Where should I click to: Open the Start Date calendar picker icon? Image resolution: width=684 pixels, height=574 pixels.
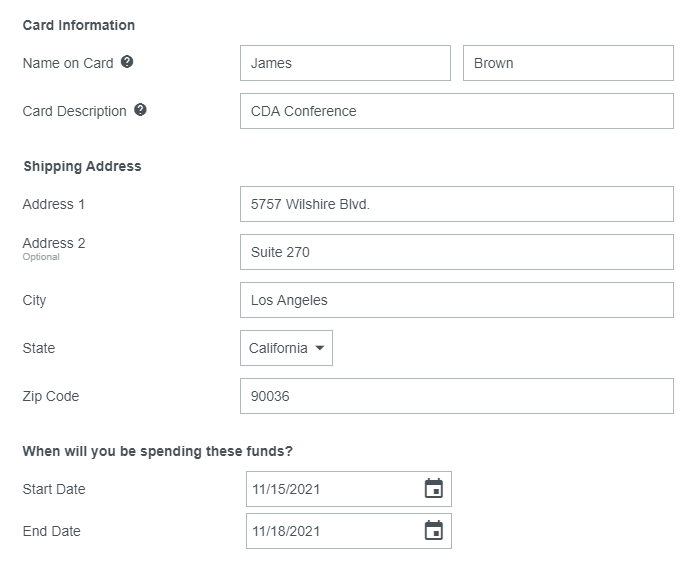[x=433, y=489]
